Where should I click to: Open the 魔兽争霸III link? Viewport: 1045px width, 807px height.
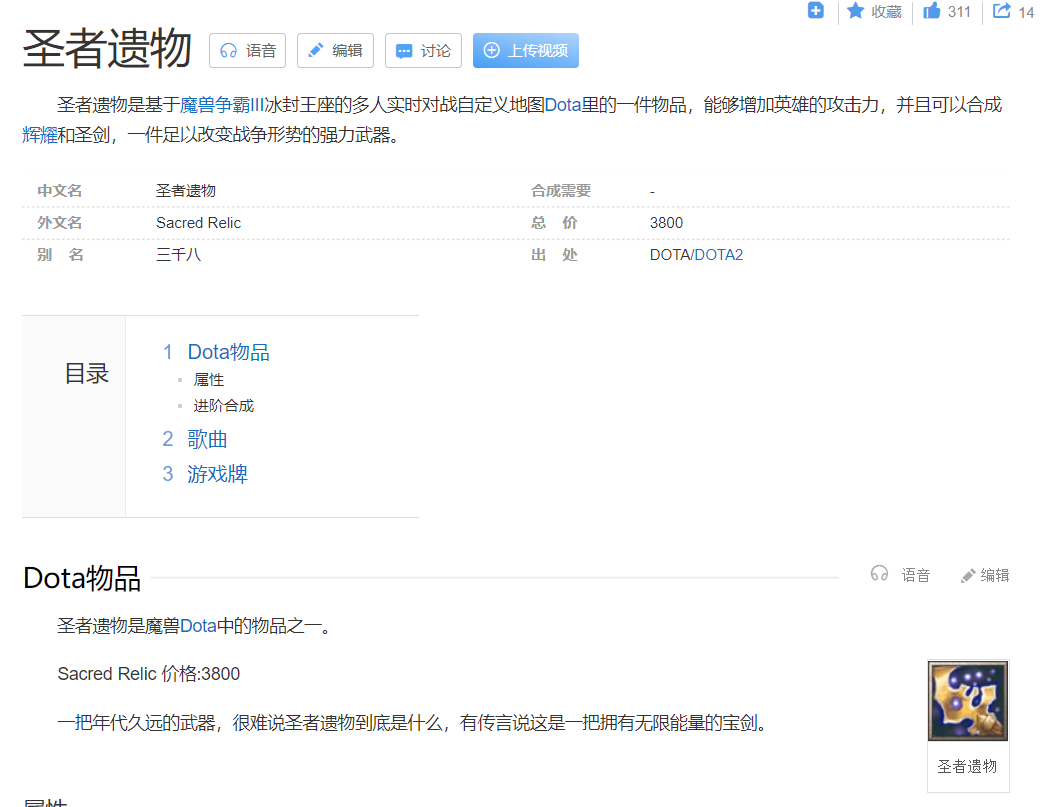[x=222, y=105]
